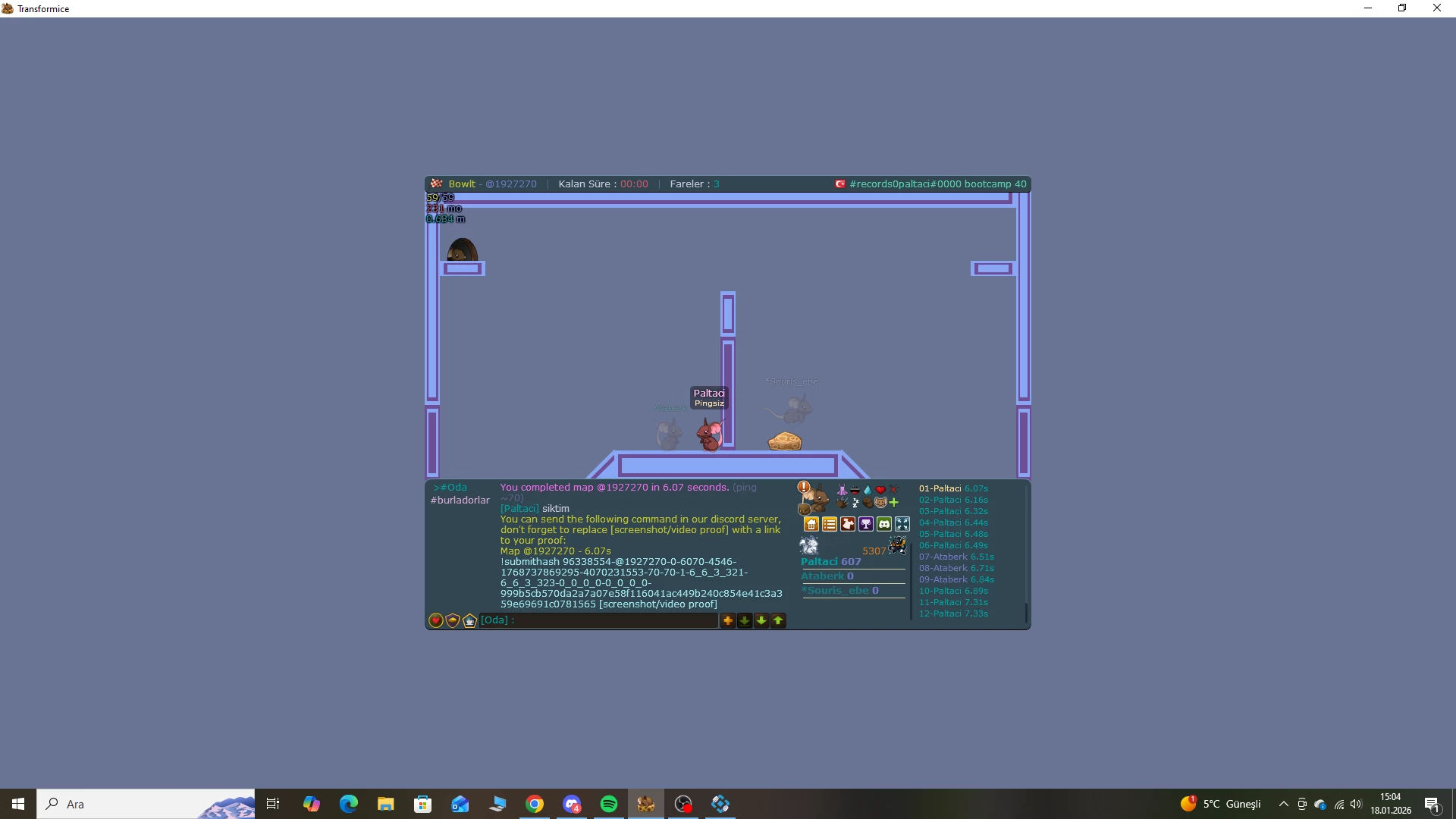
Task: Click the mouse hole at top left
Action: coord(462,249)
